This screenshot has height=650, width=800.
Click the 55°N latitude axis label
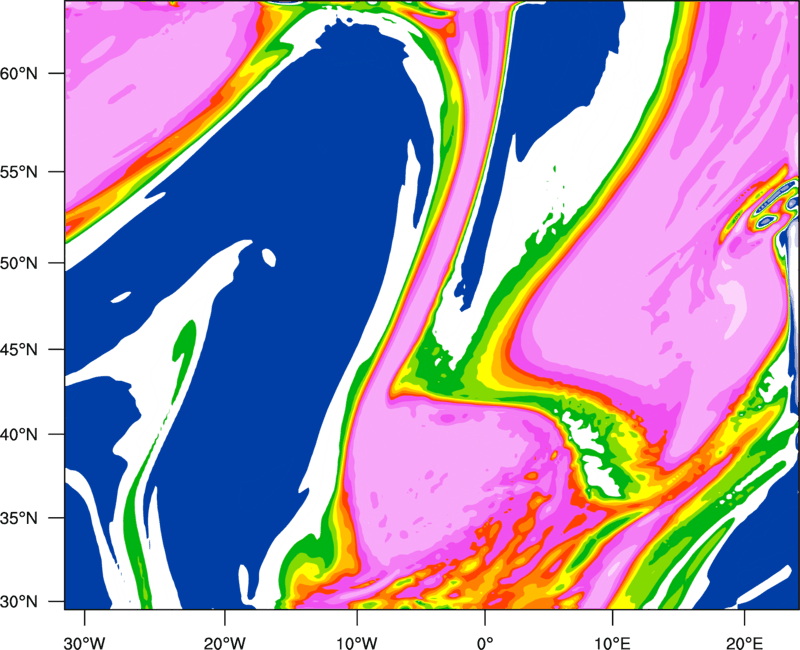click(19, 172)
